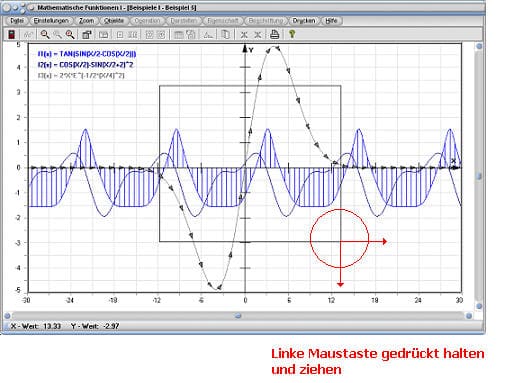Viewport: 510px width, 383px height.
Task: Click the horizontal scrollbar right button
Action: (468, 315)
